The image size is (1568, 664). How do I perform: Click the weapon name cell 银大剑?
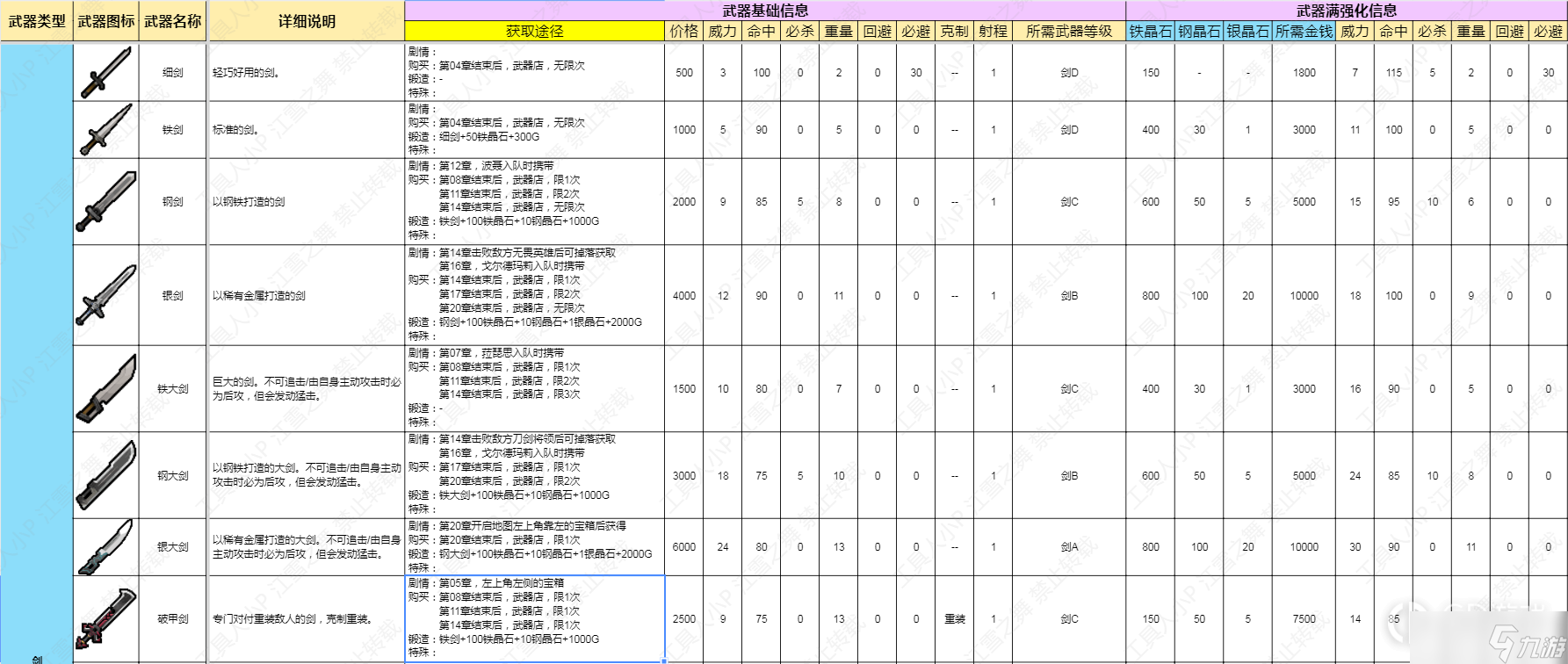173,546
